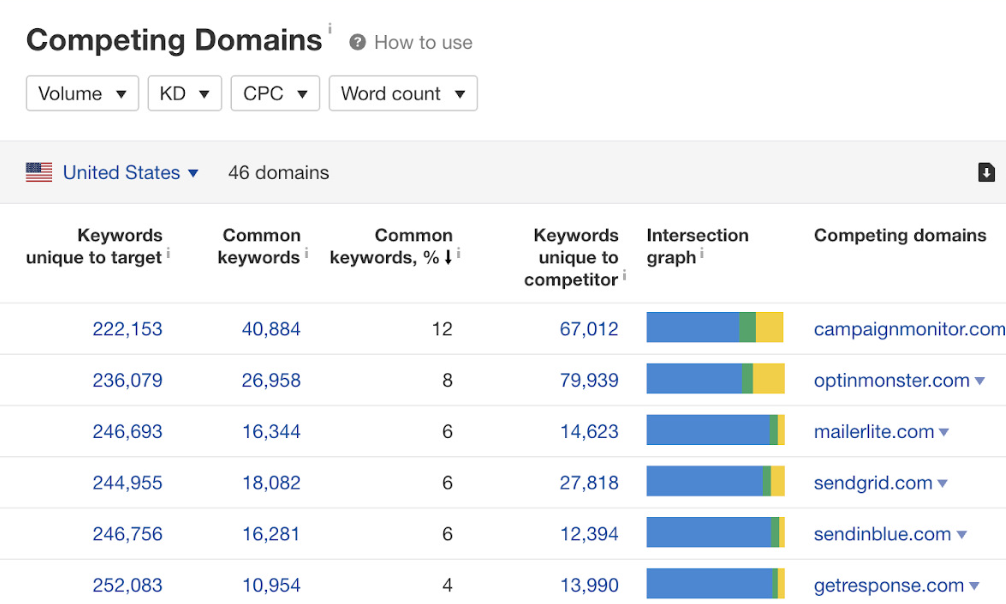Click sendinblue.com intersection graph bar

click(715, 532)
